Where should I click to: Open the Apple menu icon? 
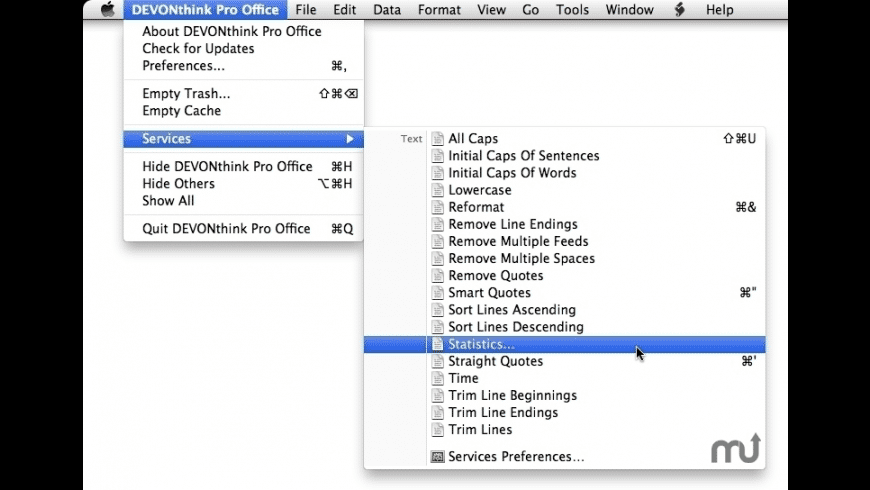(x=108, y=10)
